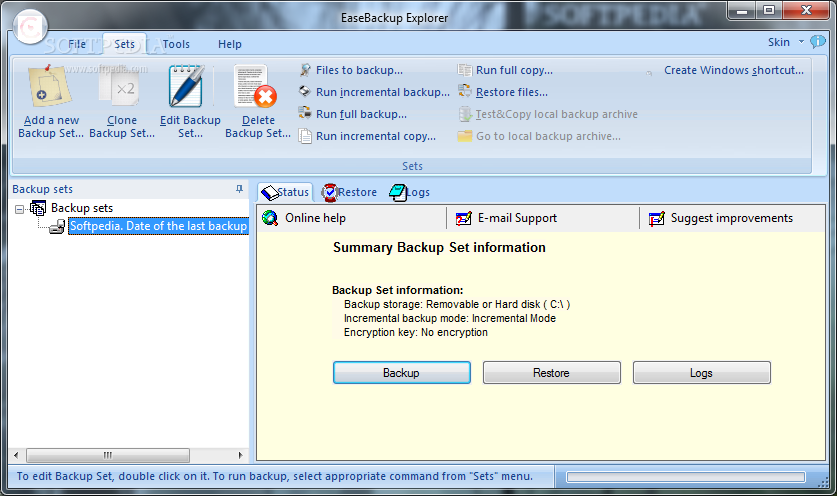The height and width of the screenshot is (496, 837).
Task: Switch to the Status tab
Action: click(286, 192)
